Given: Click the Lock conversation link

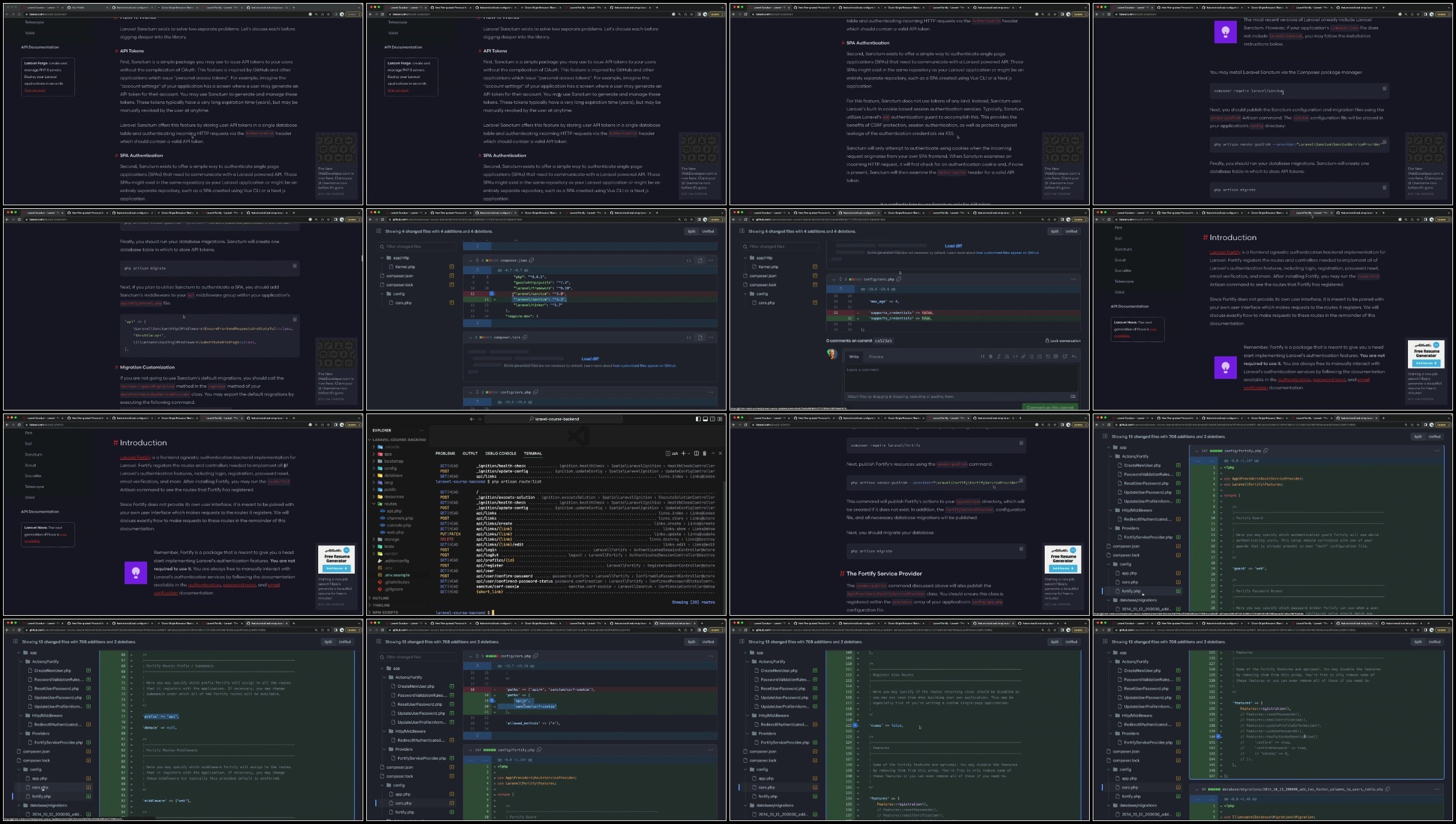Looking at the screenshot, I should (1063, 341).
